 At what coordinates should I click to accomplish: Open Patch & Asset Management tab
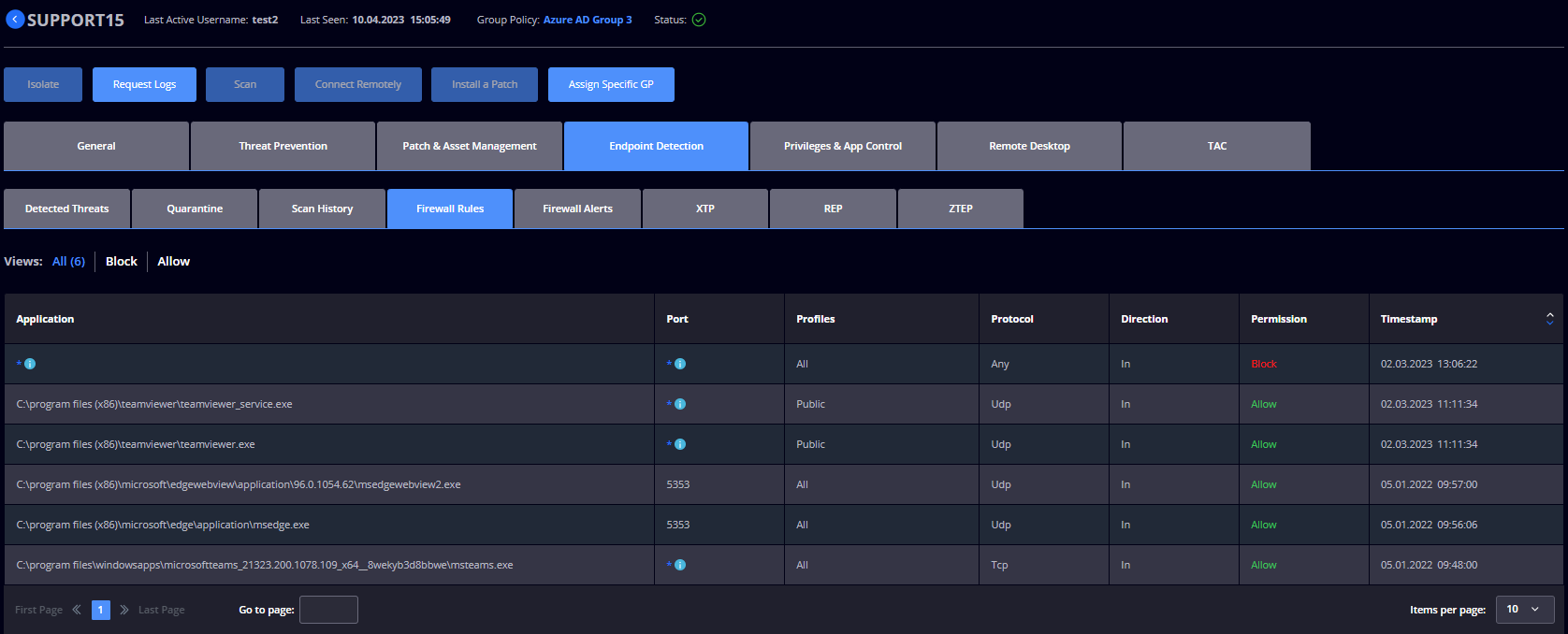(470, 146)
